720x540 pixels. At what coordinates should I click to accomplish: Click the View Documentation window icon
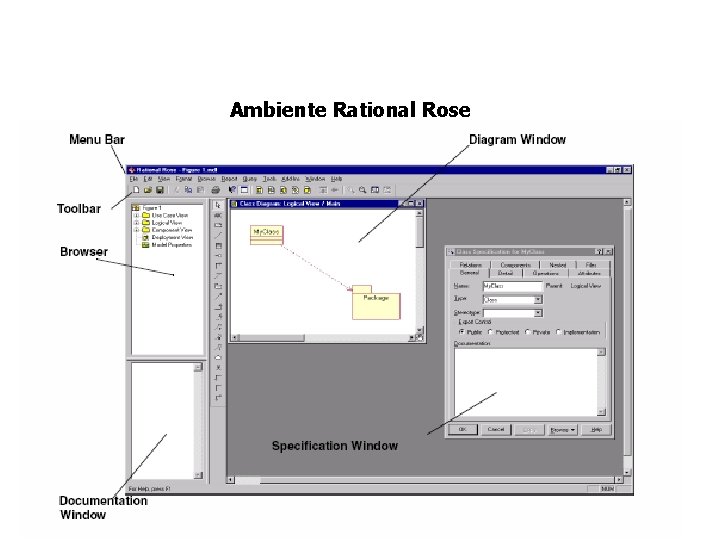pyautogui.click(x=244, y=190)
